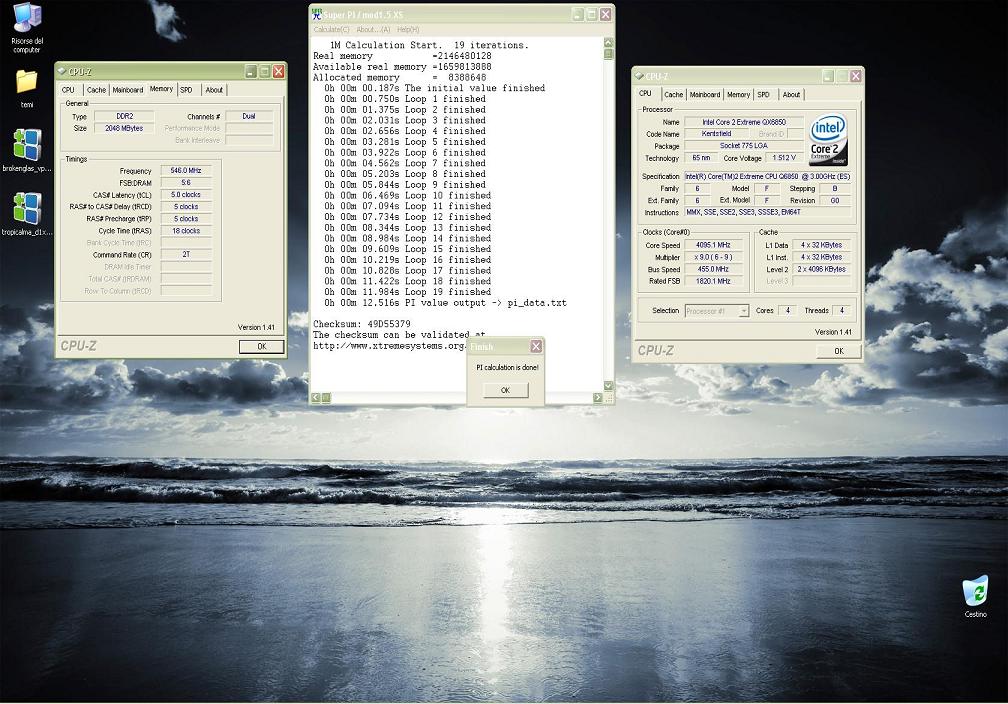Close the Finish dialog with X
Screen dimensions: 1008x704
pyautogui.click(x=536, y=347)
